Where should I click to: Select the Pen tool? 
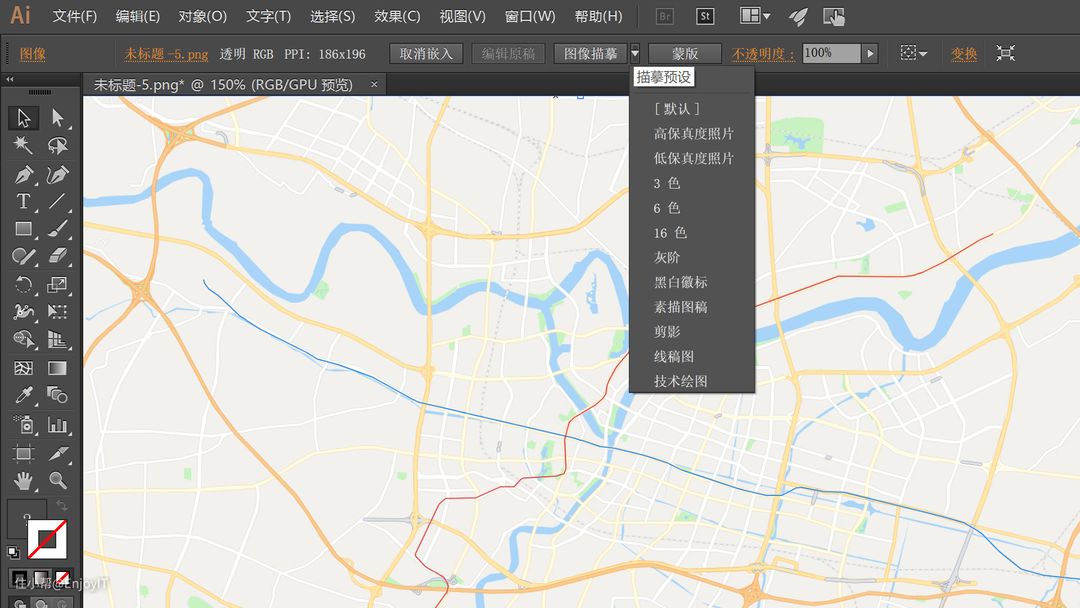point(23,175)
